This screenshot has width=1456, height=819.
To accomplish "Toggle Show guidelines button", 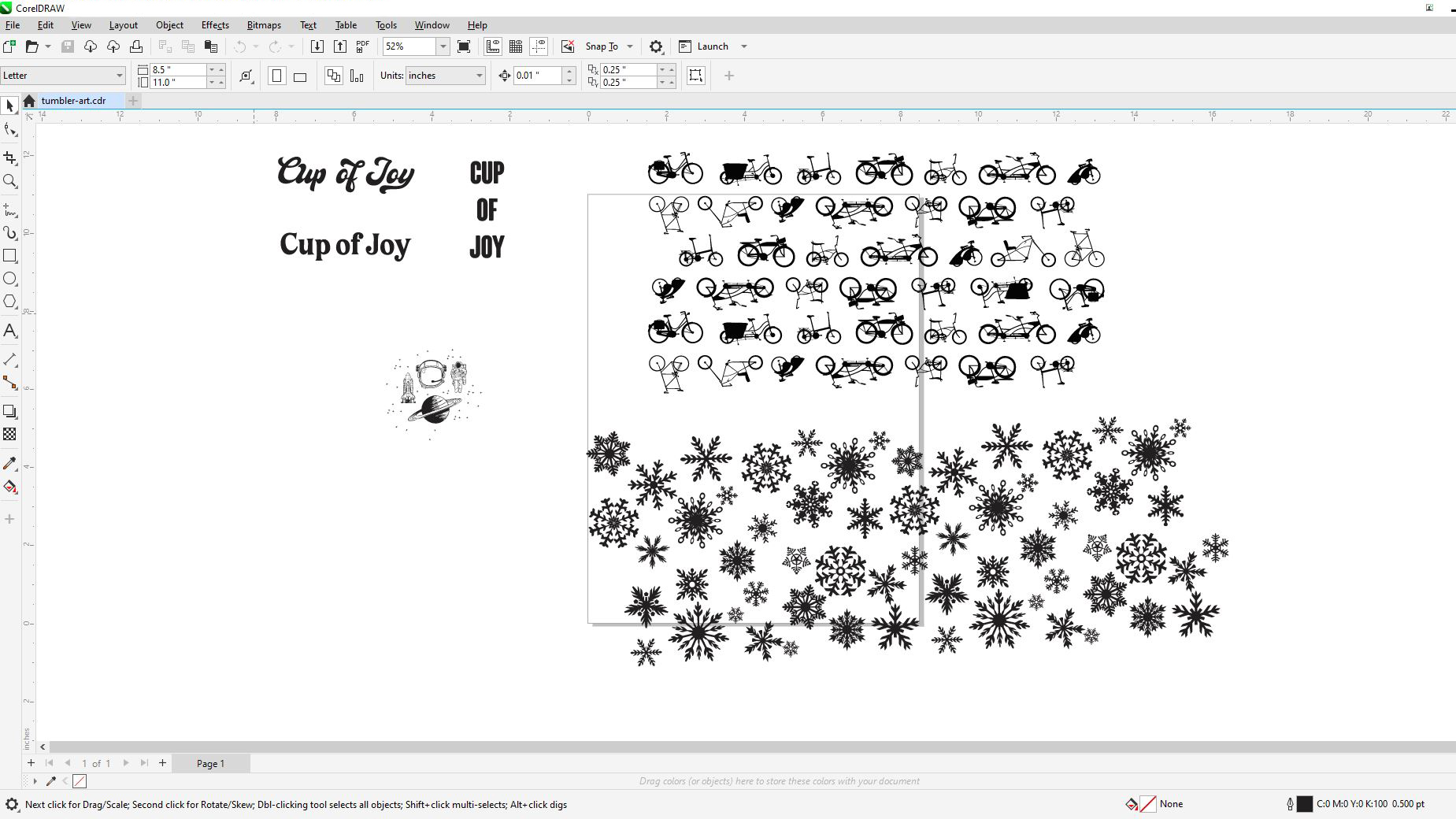I will 539,46.
